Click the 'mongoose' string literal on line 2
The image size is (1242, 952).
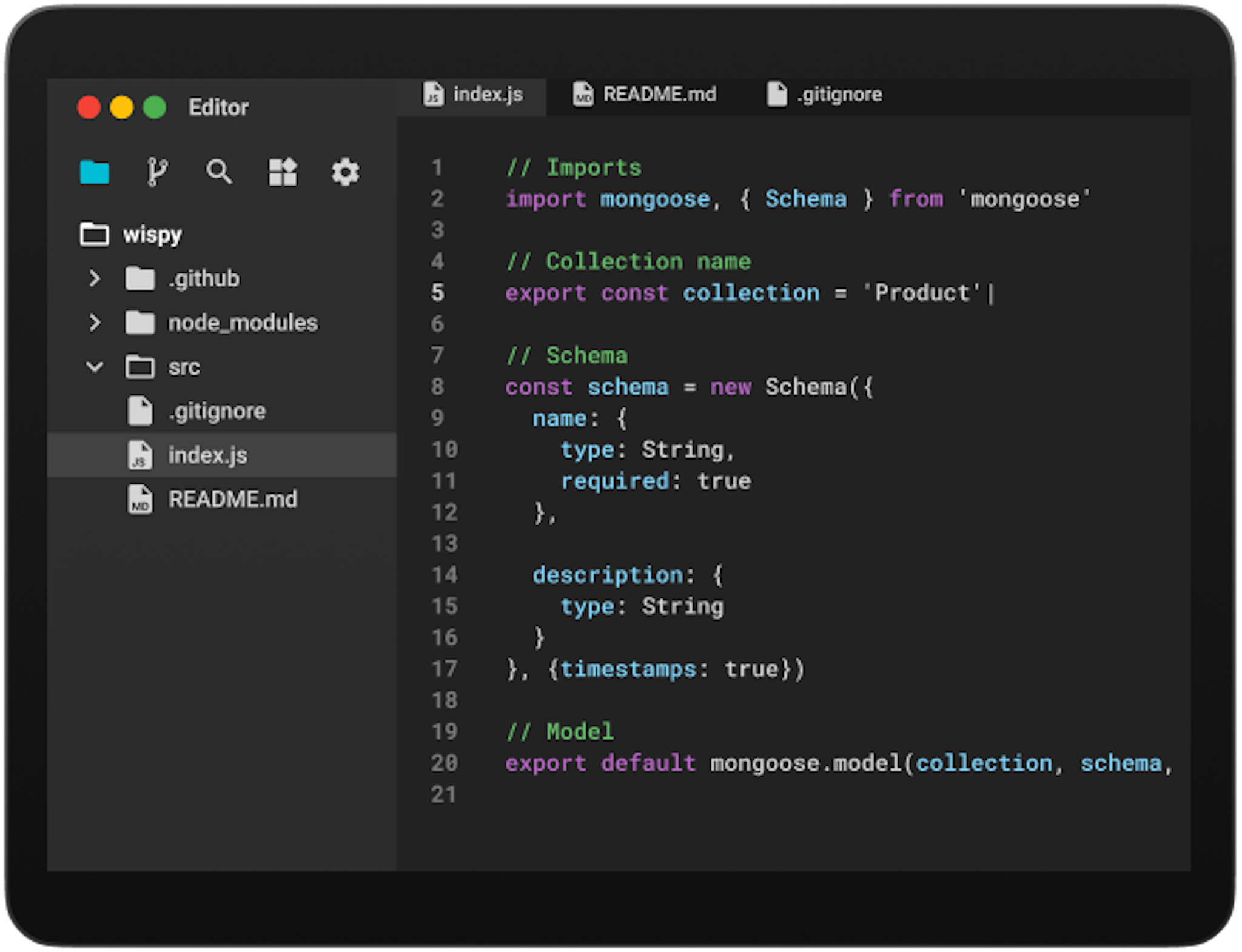tap(1025, 199)
